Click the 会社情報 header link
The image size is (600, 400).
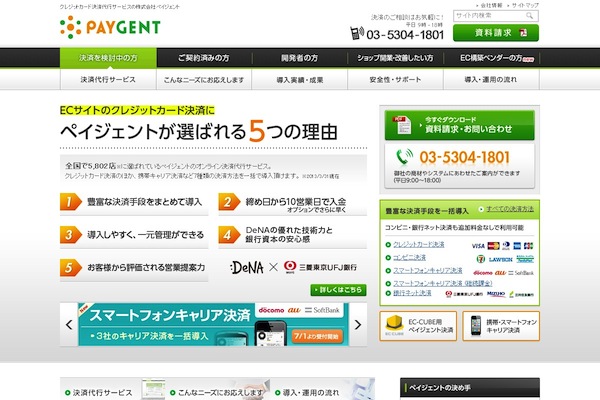click(491, 5)
